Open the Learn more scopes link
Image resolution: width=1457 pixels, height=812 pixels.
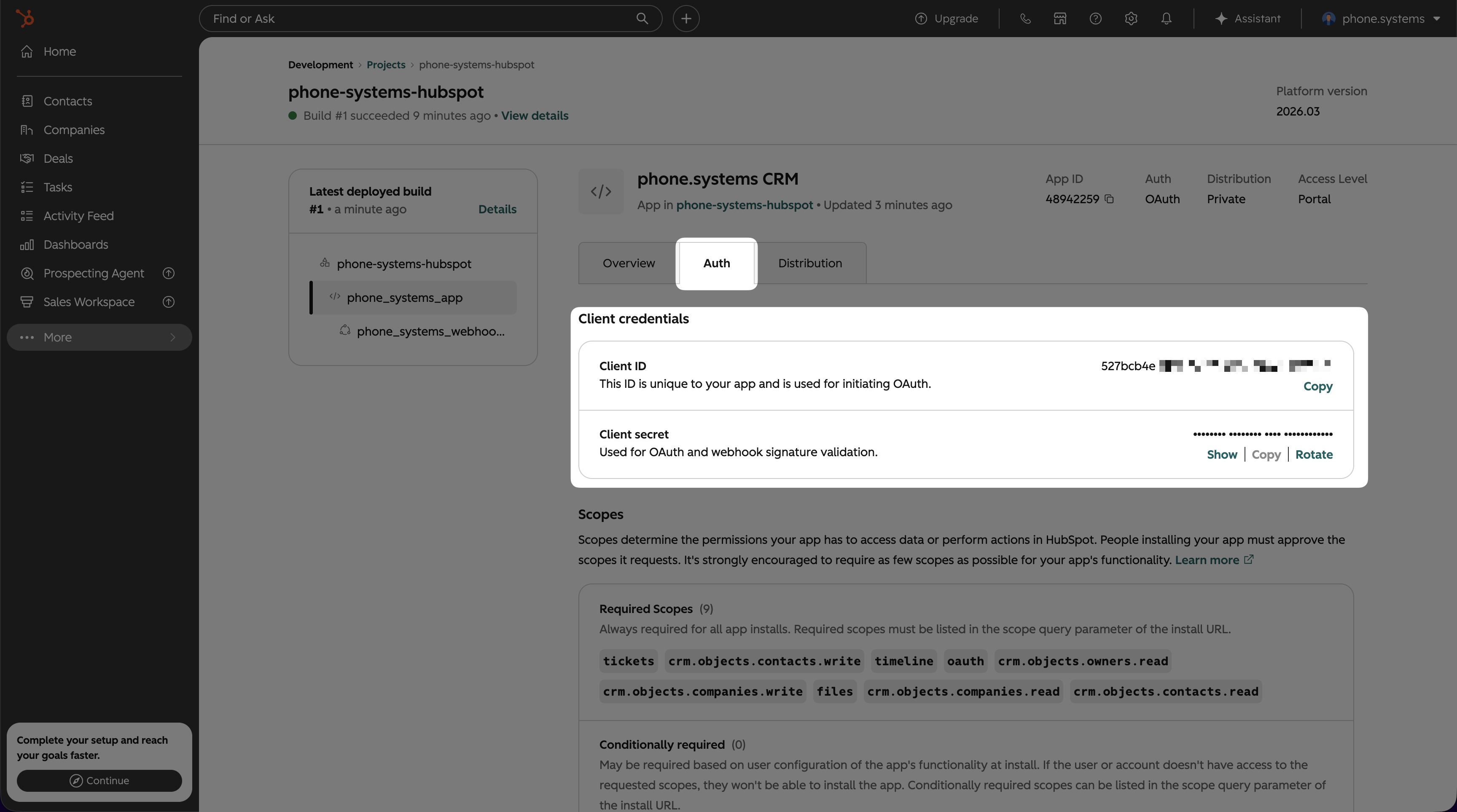[x=1214, y=560]
